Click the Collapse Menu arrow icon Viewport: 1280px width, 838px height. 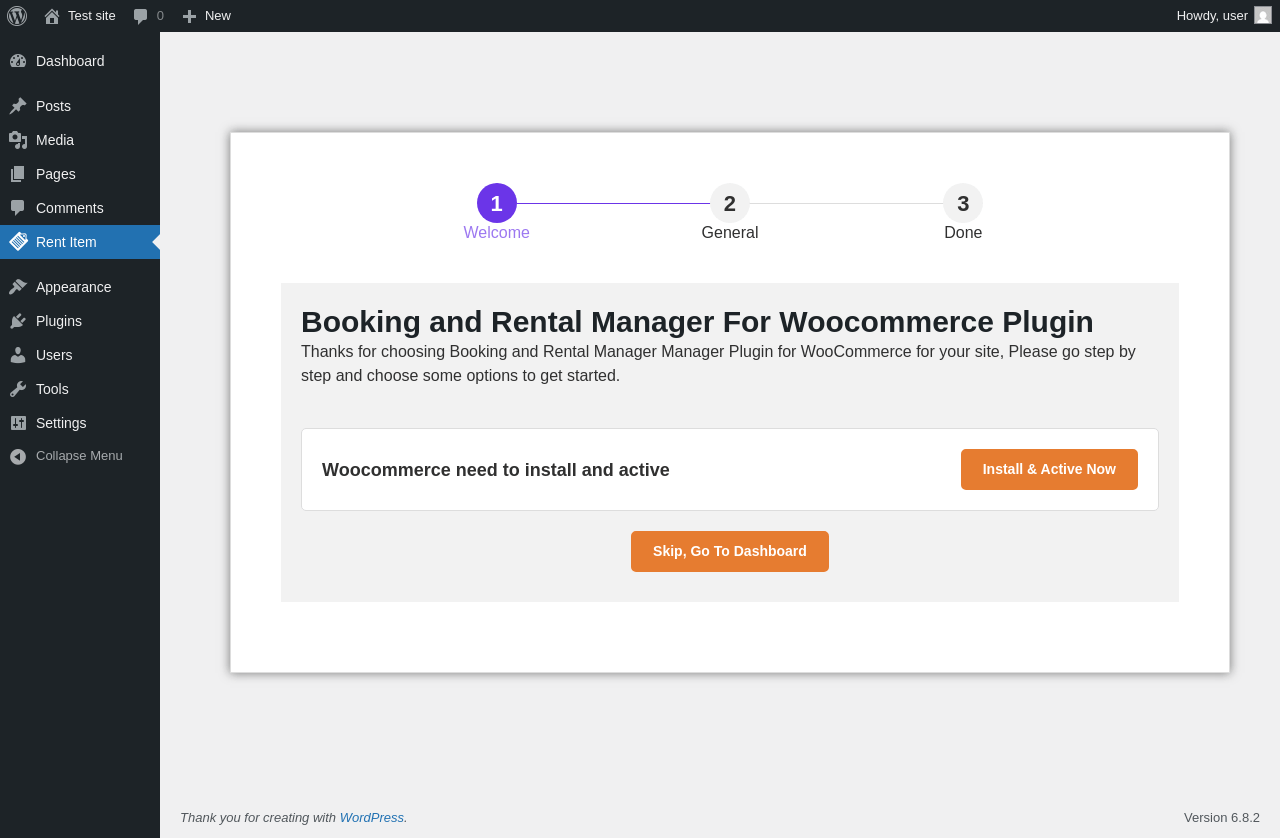coord(18,456)
